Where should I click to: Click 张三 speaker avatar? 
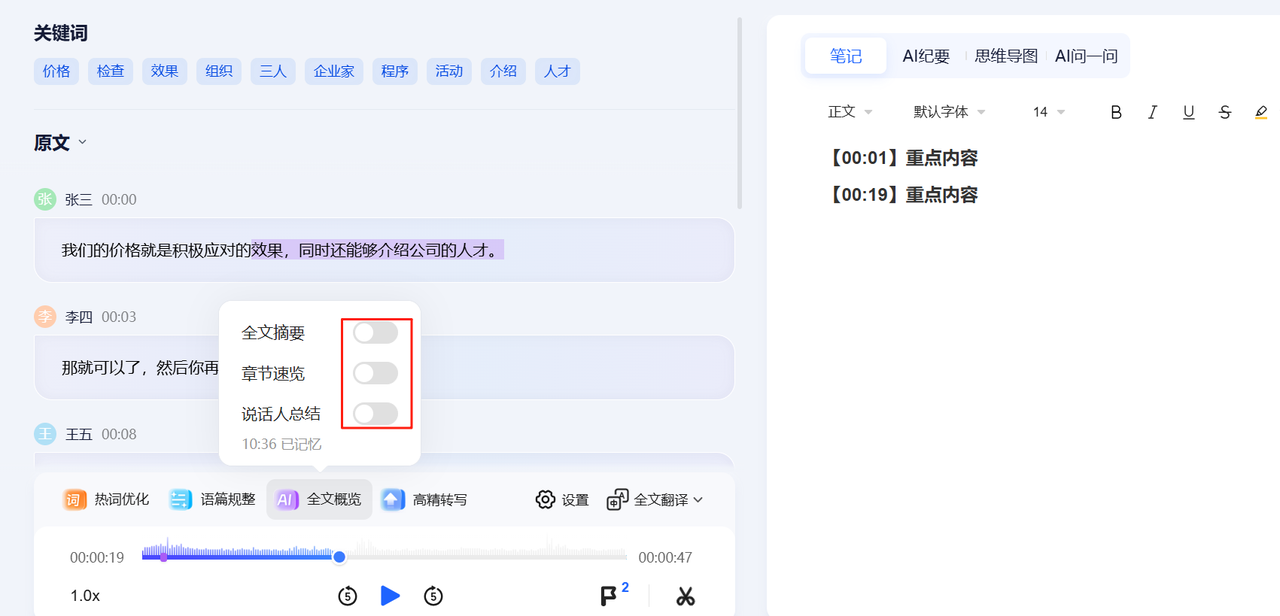click(x=45, y=199)
